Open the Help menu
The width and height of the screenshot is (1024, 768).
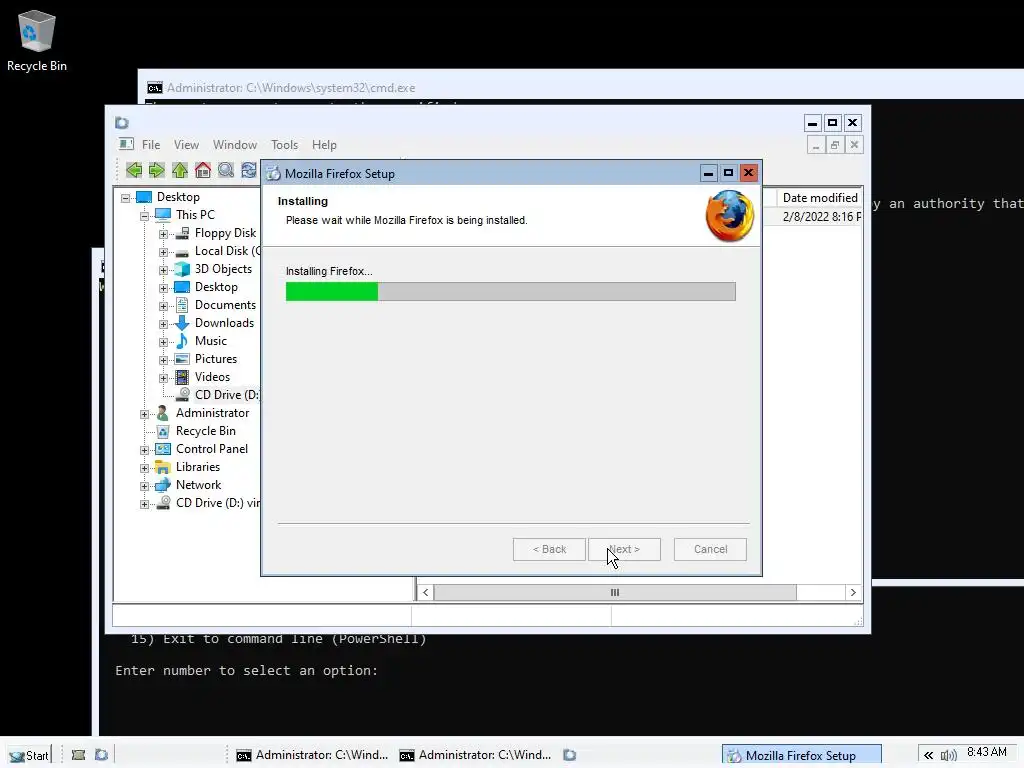tap(324, 145)
